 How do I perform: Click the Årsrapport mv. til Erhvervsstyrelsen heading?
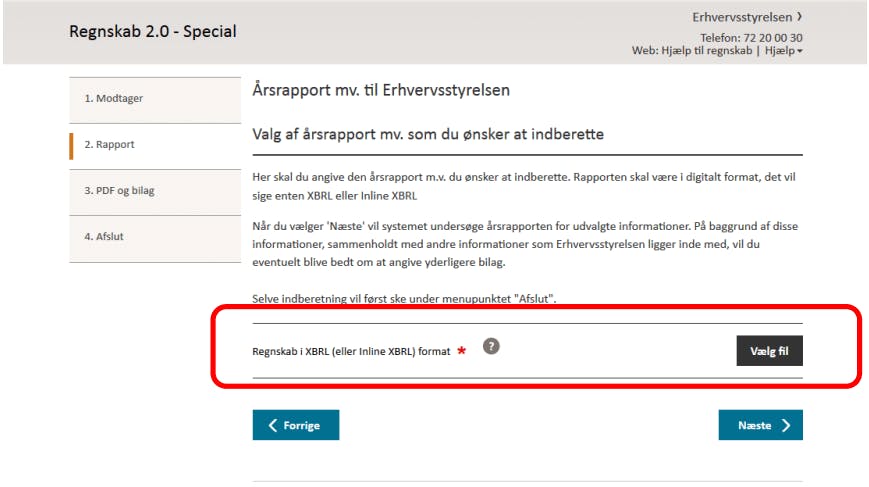tap(381, 90)
